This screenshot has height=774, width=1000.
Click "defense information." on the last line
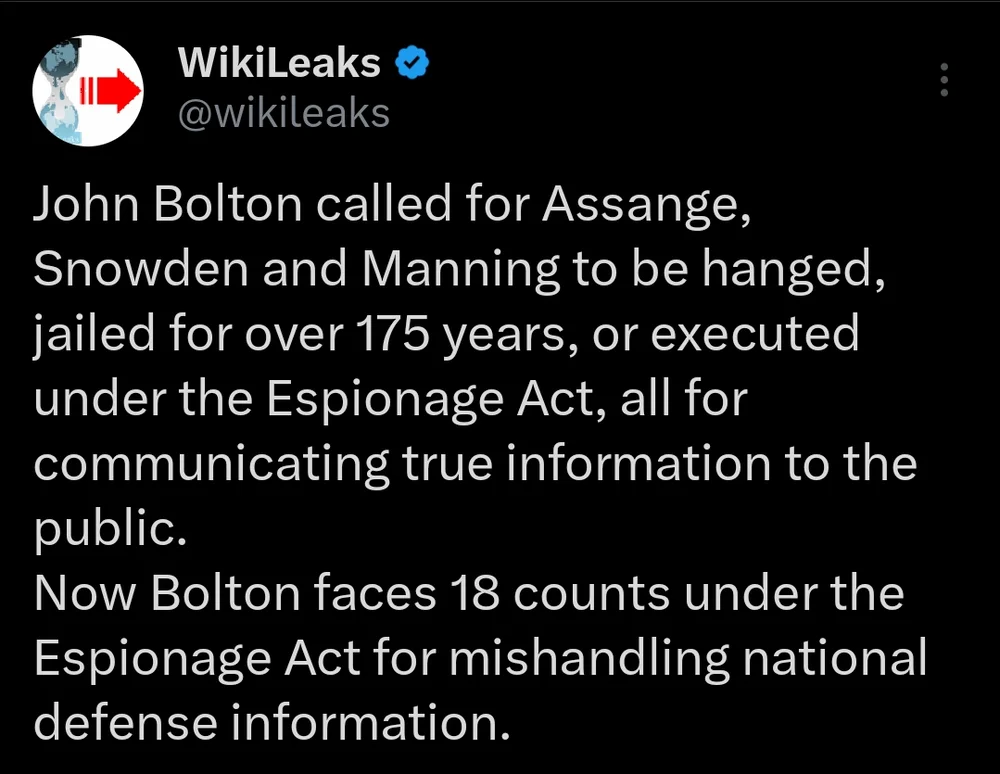pyautogui.click(x=265, y=723)
